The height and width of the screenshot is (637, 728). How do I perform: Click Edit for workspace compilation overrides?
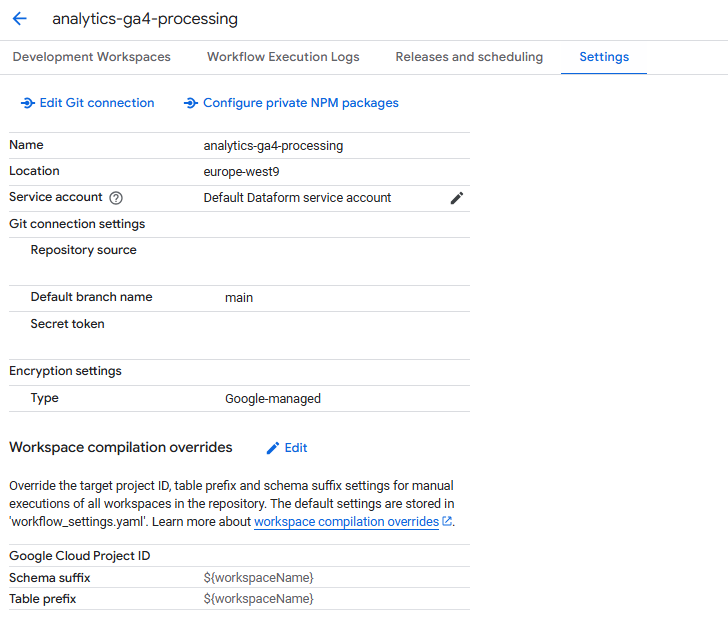(x=296, y=448)
